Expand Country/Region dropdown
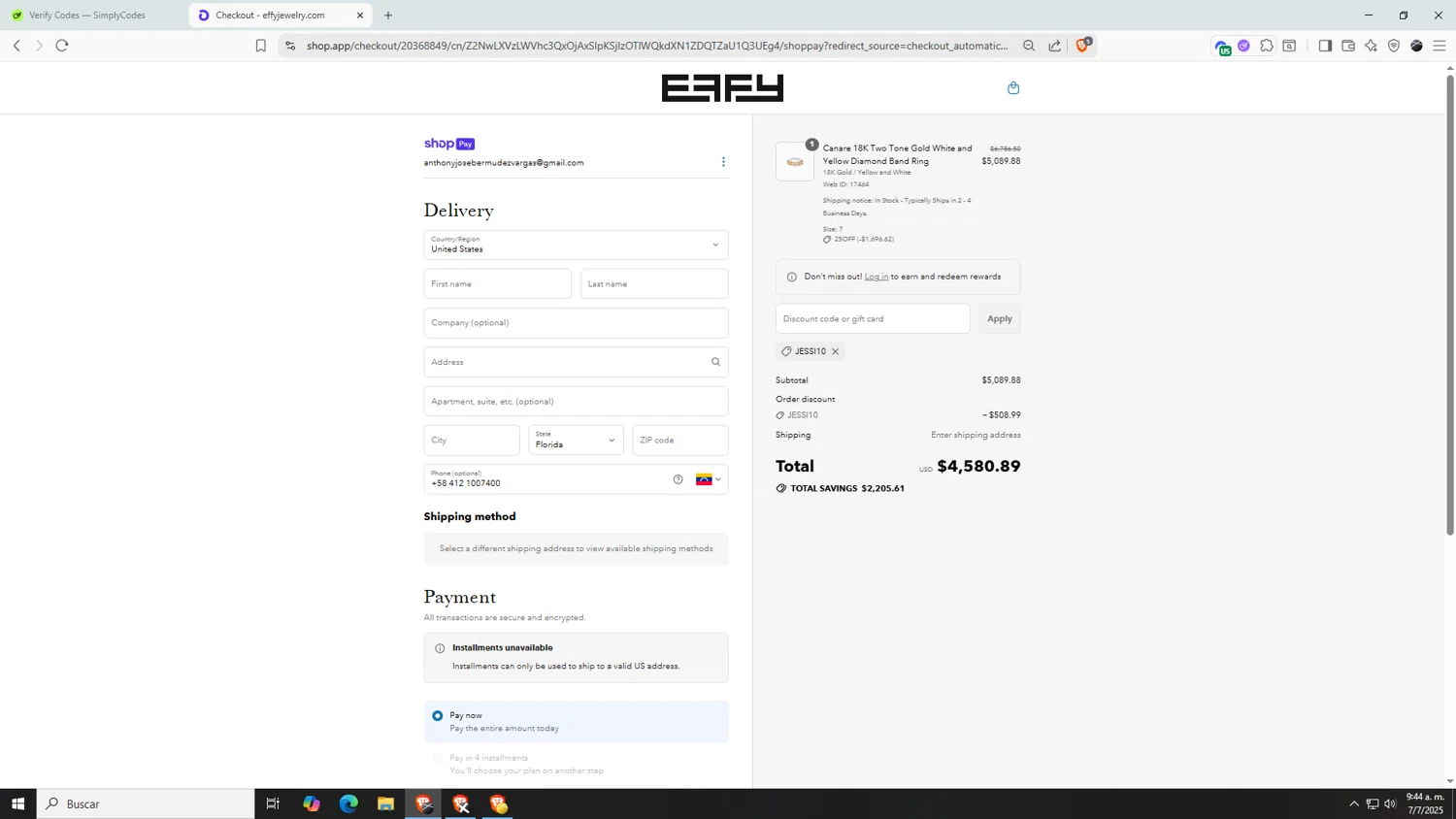 pos(576,245)
